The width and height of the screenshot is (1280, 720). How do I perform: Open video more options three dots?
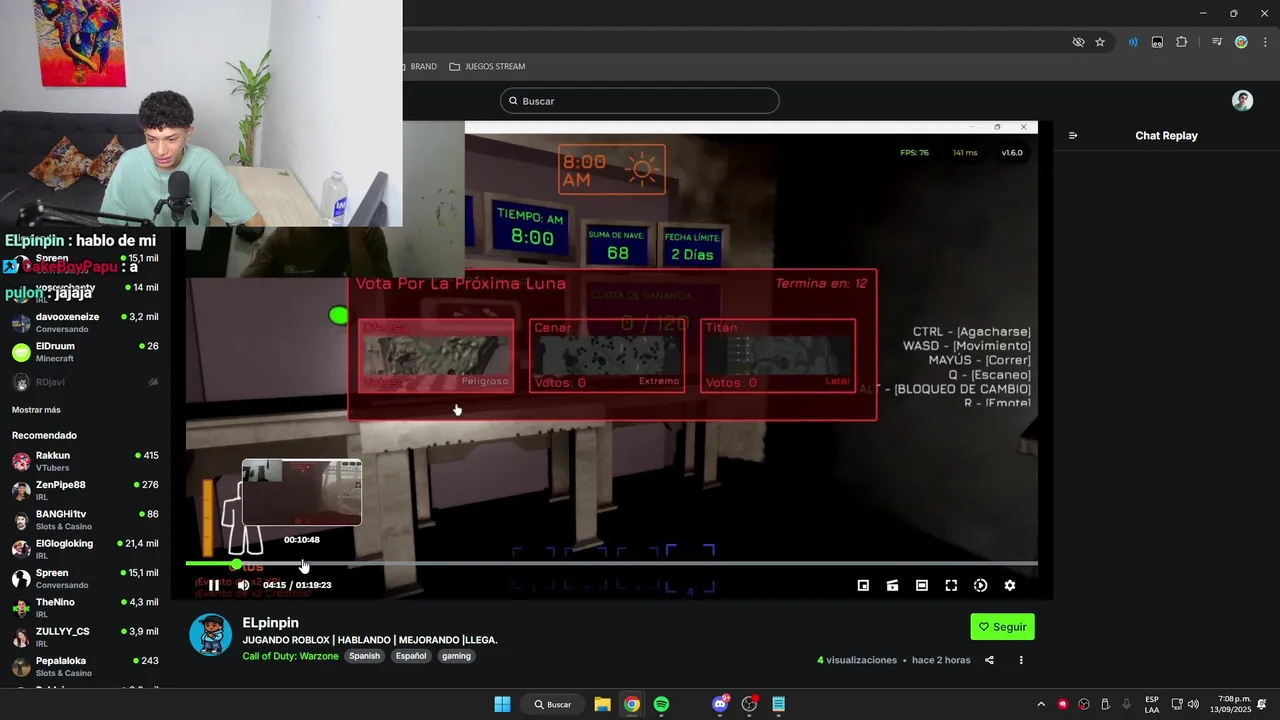1021,660
